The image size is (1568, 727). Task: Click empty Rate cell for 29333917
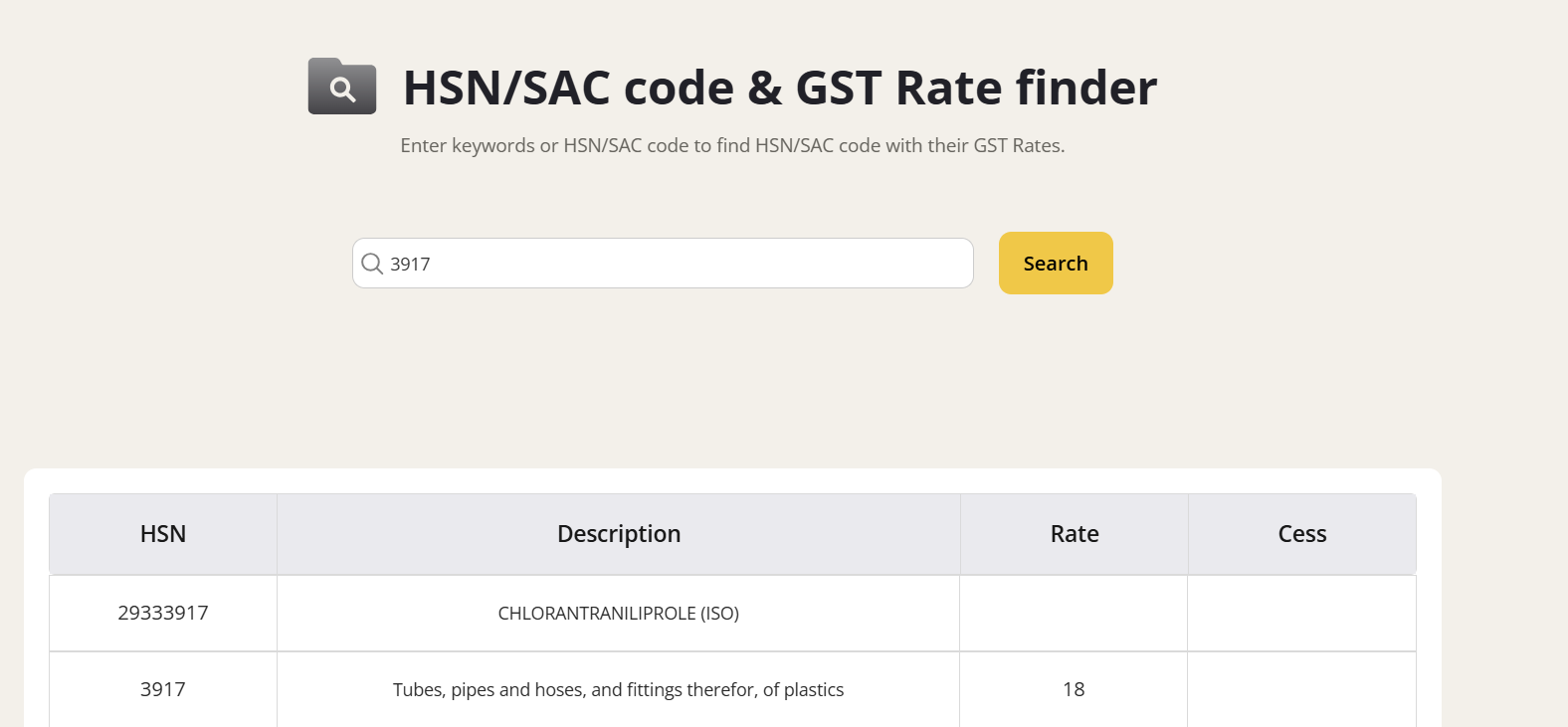(1074, 614)
